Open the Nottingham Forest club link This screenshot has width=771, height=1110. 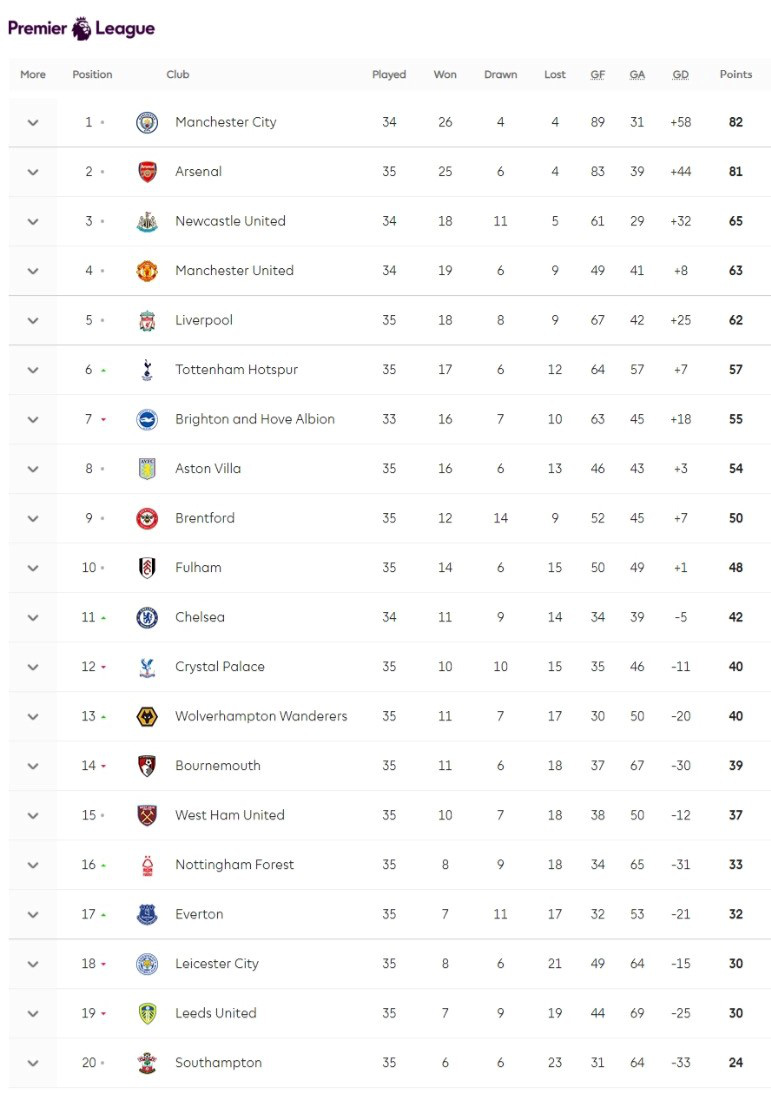234,865
